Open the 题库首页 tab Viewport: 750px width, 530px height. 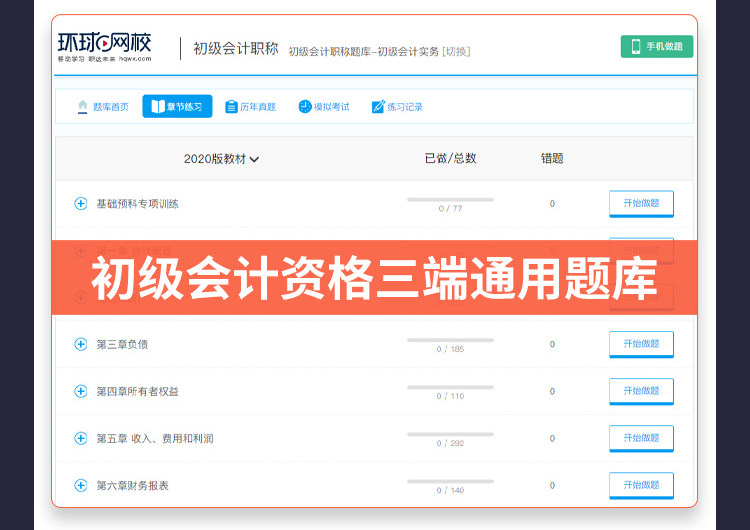point(103,107)
